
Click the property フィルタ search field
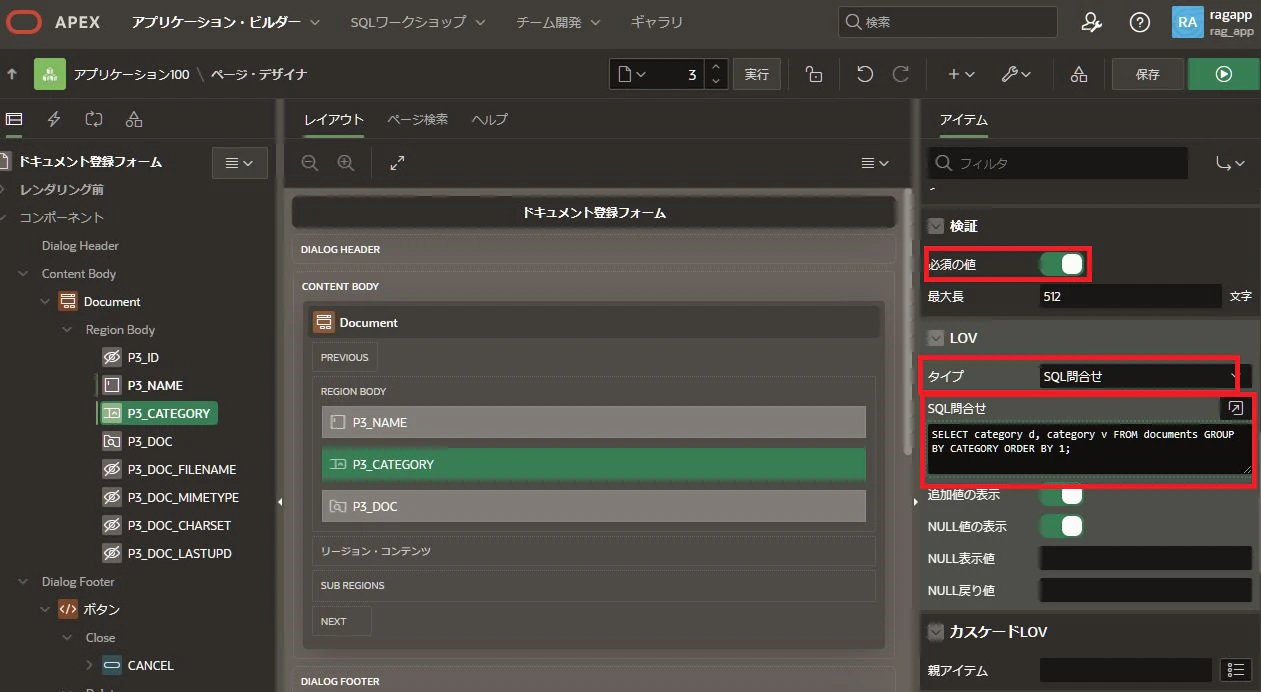[x=1058, y=163]
